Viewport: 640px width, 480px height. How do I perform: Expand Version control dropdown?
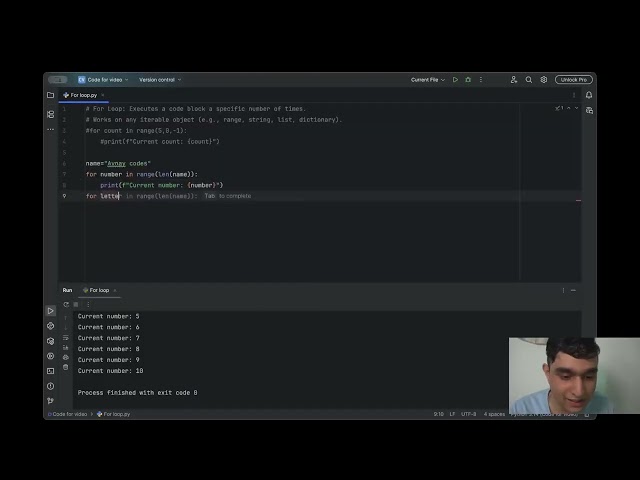(160, 80)
